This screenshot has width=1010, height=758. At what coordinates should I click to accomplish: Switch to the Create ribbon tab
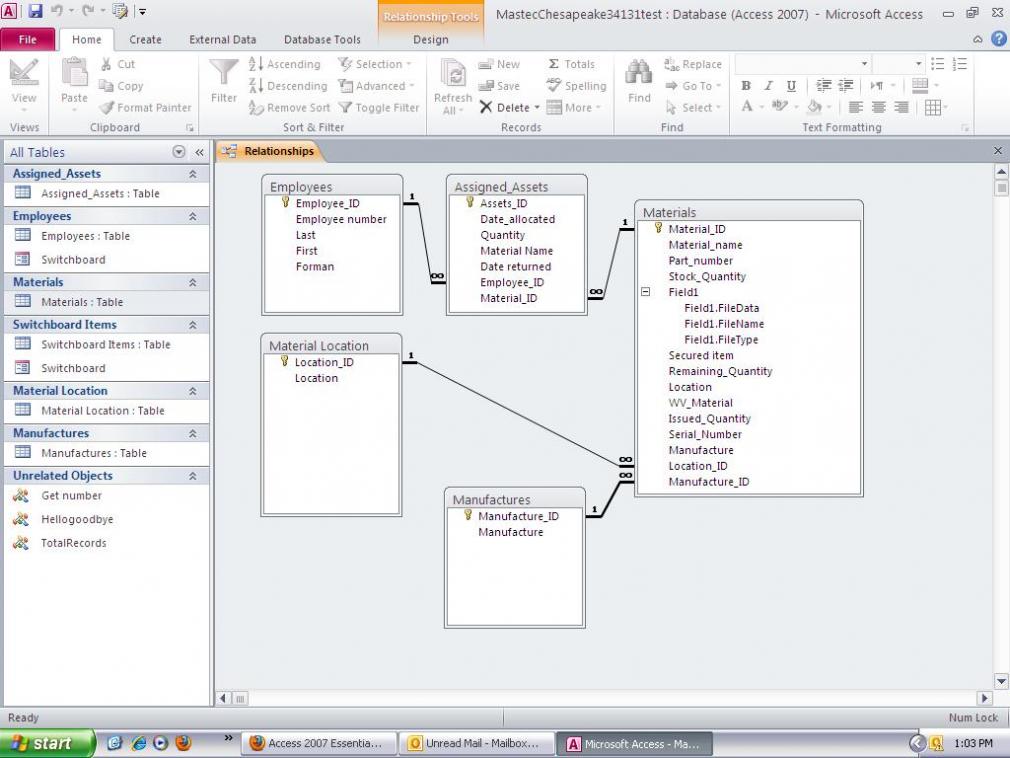pos(145,39)
